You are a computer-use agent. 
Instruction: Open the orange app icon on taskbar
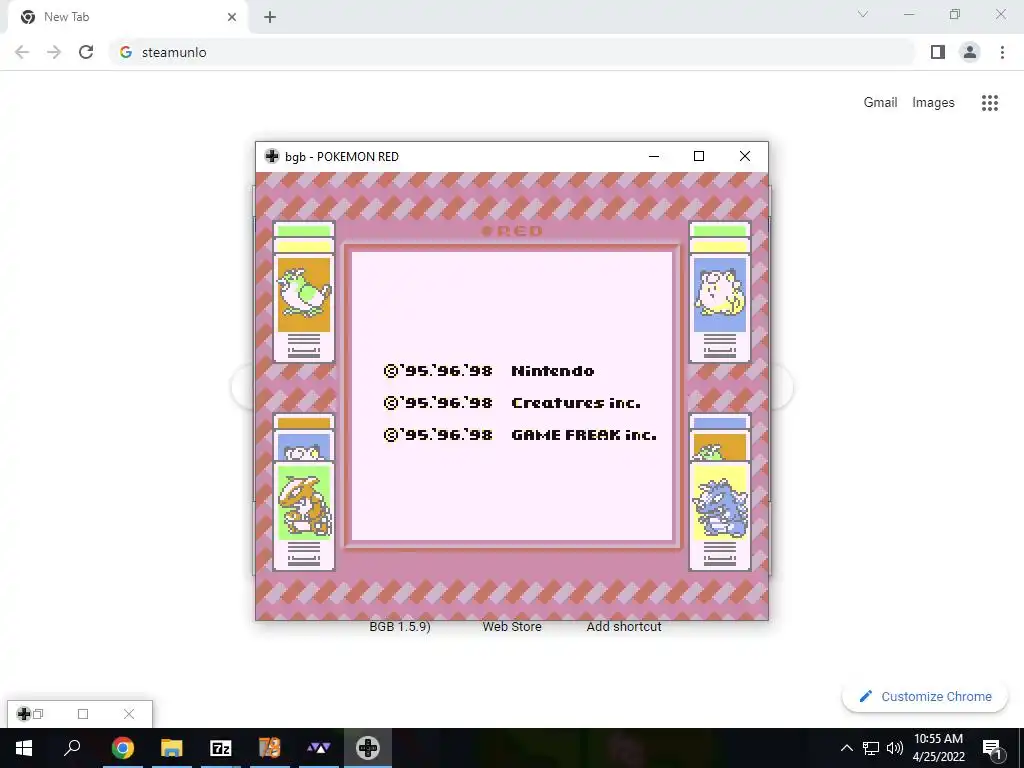point(270,748)
